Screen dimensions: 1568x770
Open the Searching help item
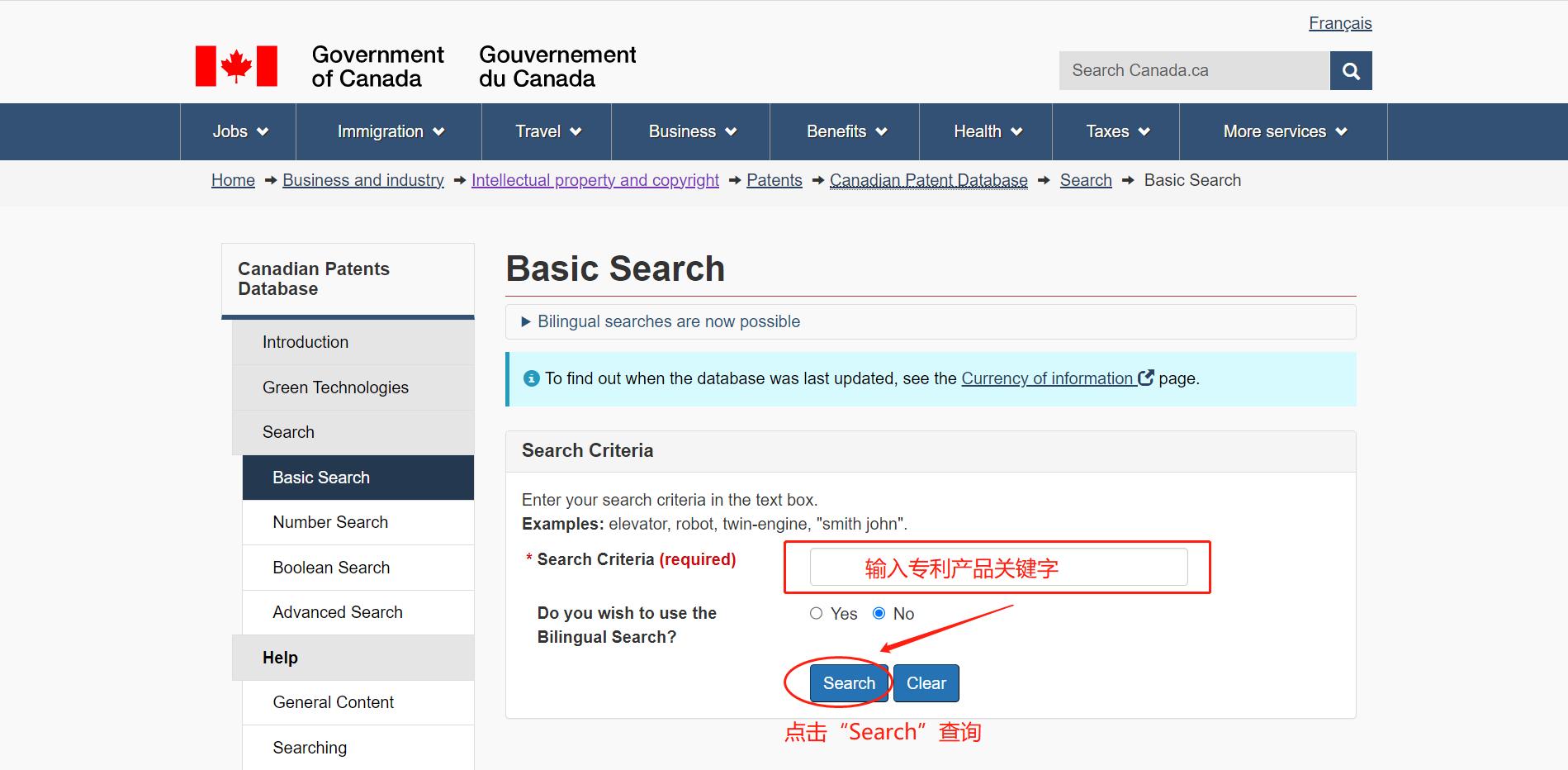(358, 748)
